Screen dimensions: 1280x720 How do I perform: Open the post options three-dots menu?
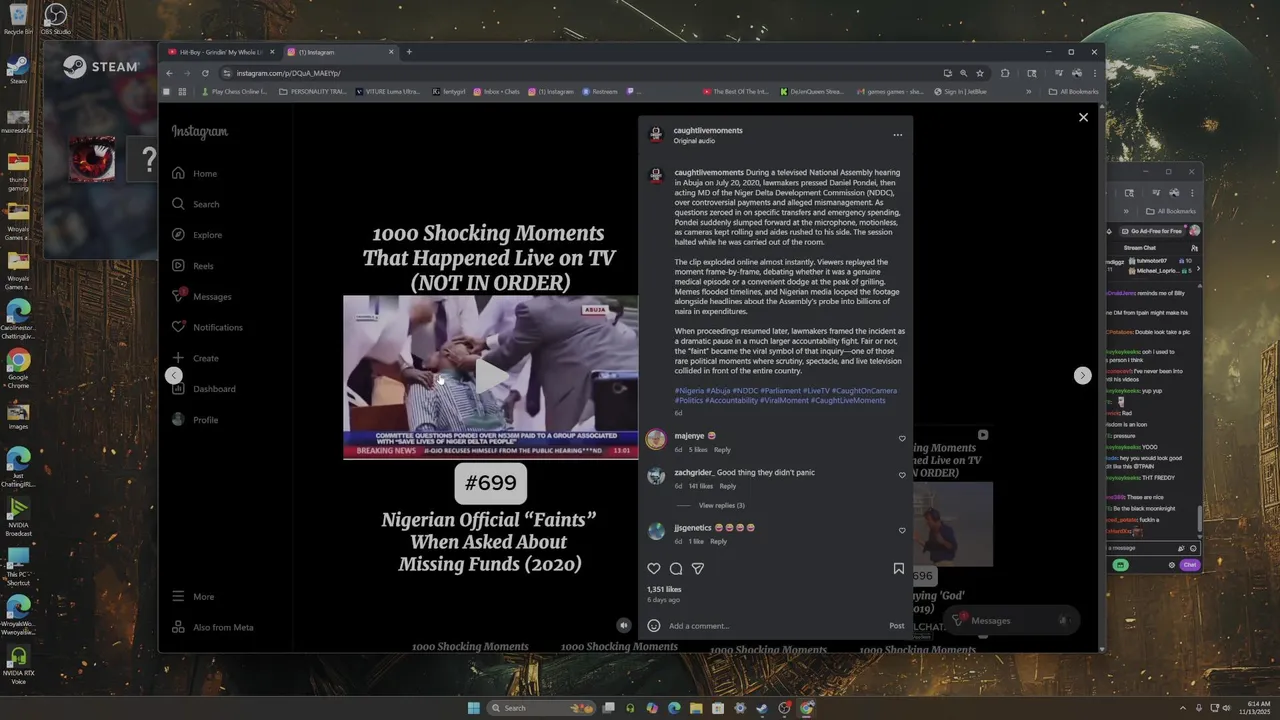(897, 135)
